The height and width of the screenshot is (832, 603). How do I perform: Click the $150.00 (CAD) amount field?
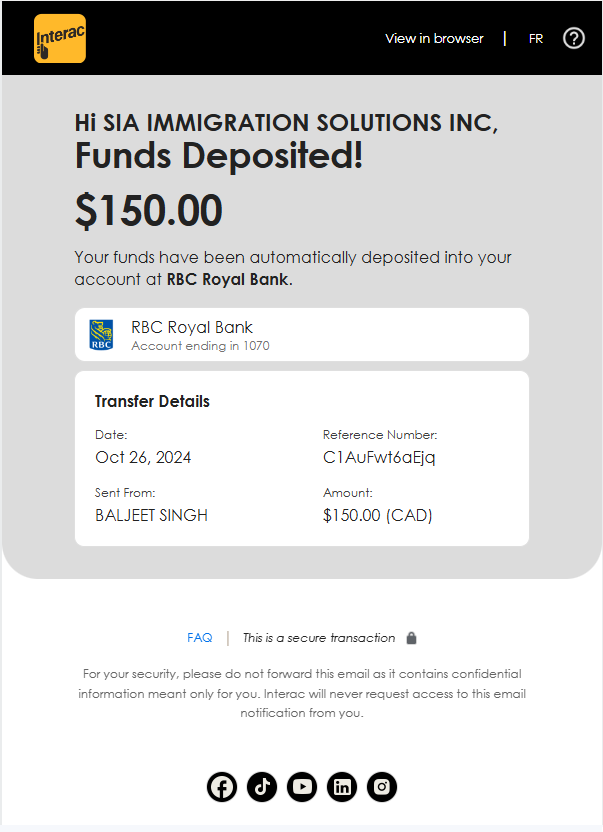tap(377, 515)
